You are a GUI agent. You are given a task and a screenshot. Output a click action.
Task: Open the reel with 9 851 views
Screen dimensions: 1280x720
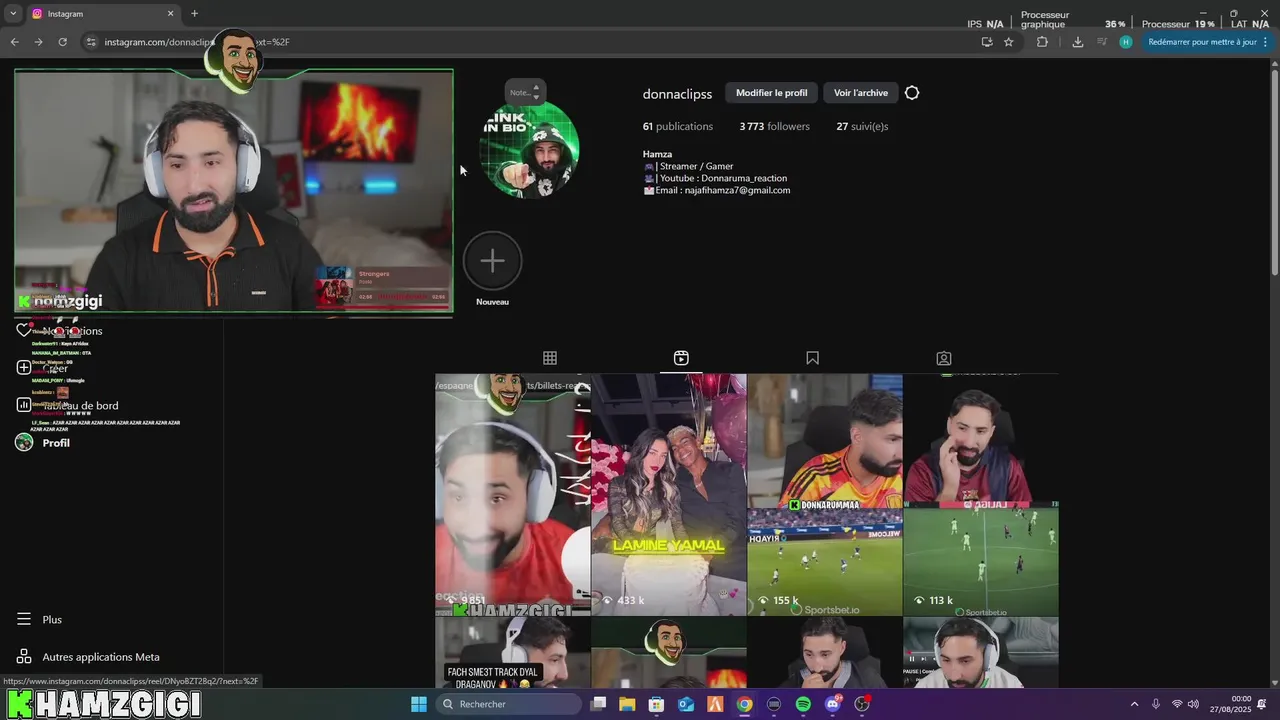point(512,495)
